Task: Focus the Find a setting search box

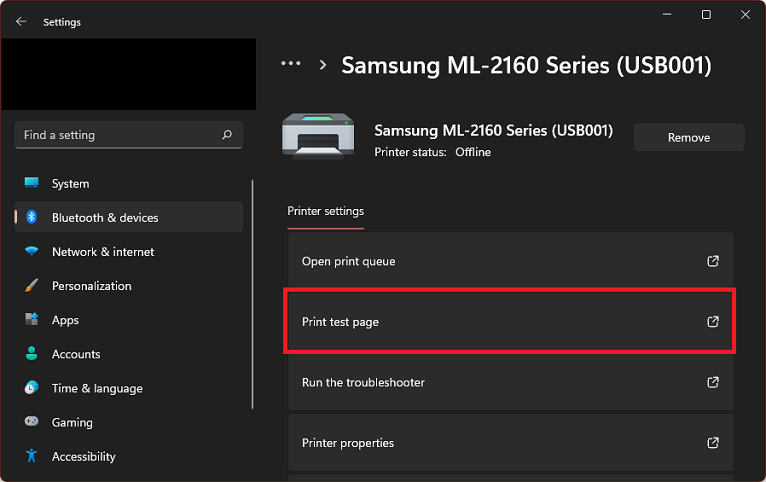Action: click(129, 135)
